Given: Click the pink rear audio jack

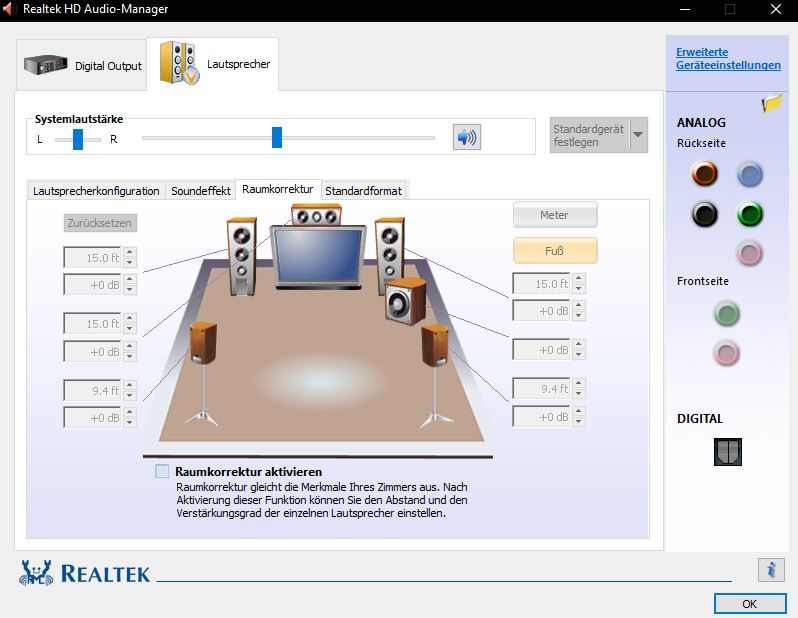Looking at the screenshot, I should (750, 253).
